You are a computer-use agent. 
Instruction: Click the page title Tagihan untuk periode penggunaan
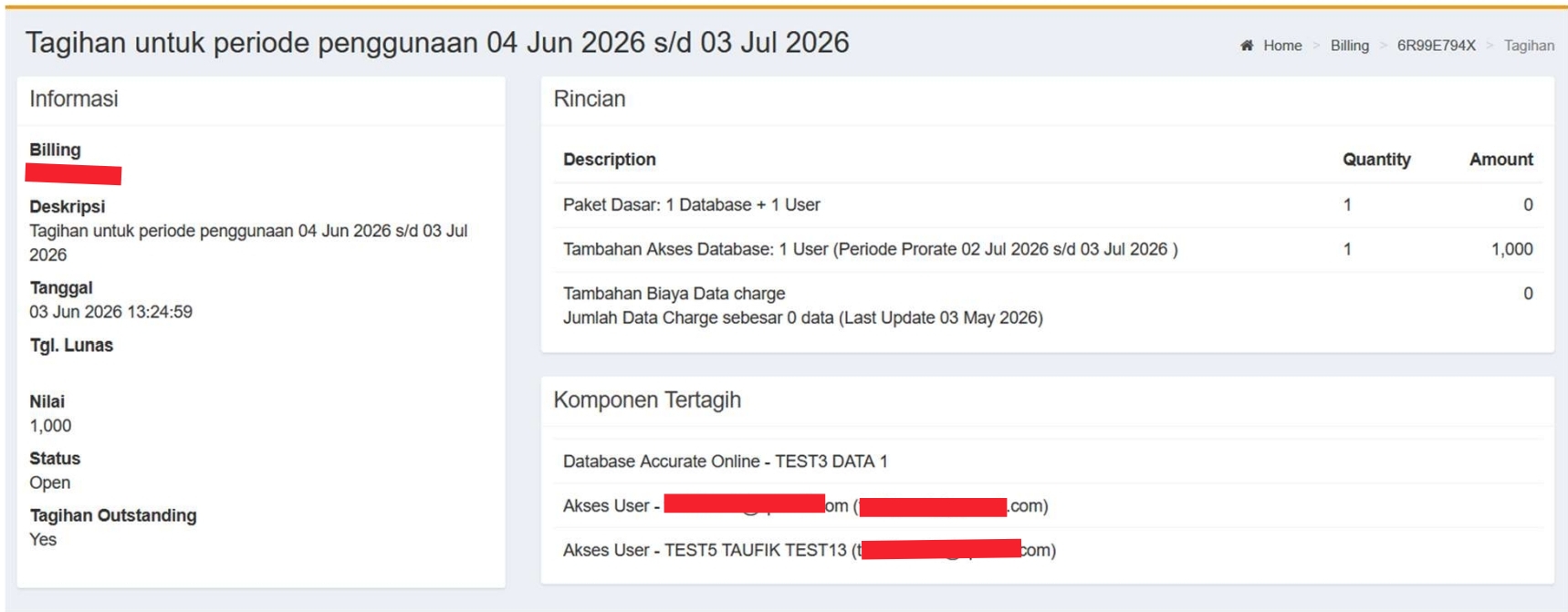436,43
